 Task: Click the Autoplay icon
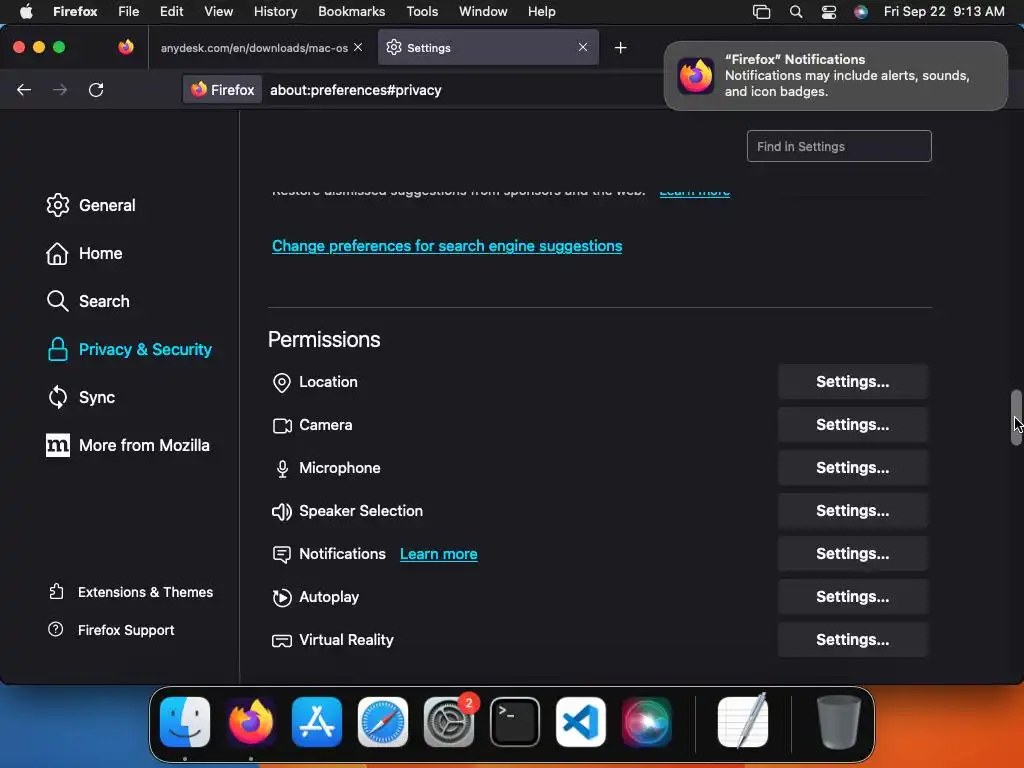pyautogui.click(x=281, y=598)
